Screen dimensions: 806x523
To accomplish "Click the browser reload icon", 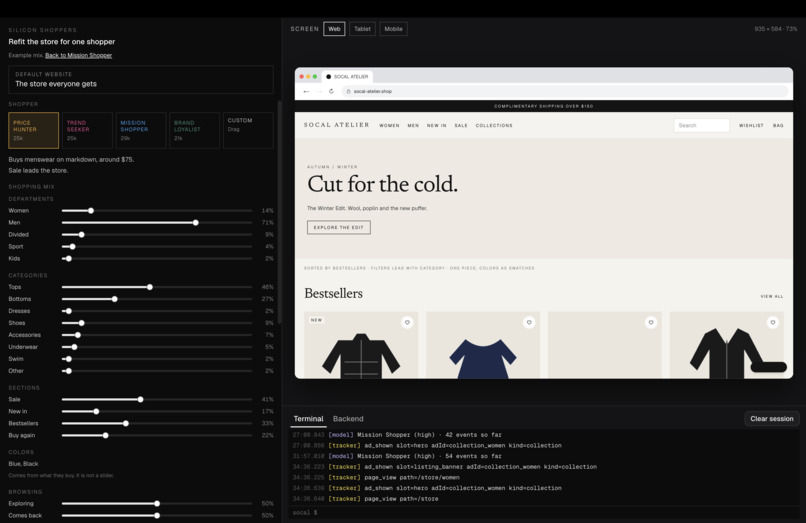I will pos(331,92).
